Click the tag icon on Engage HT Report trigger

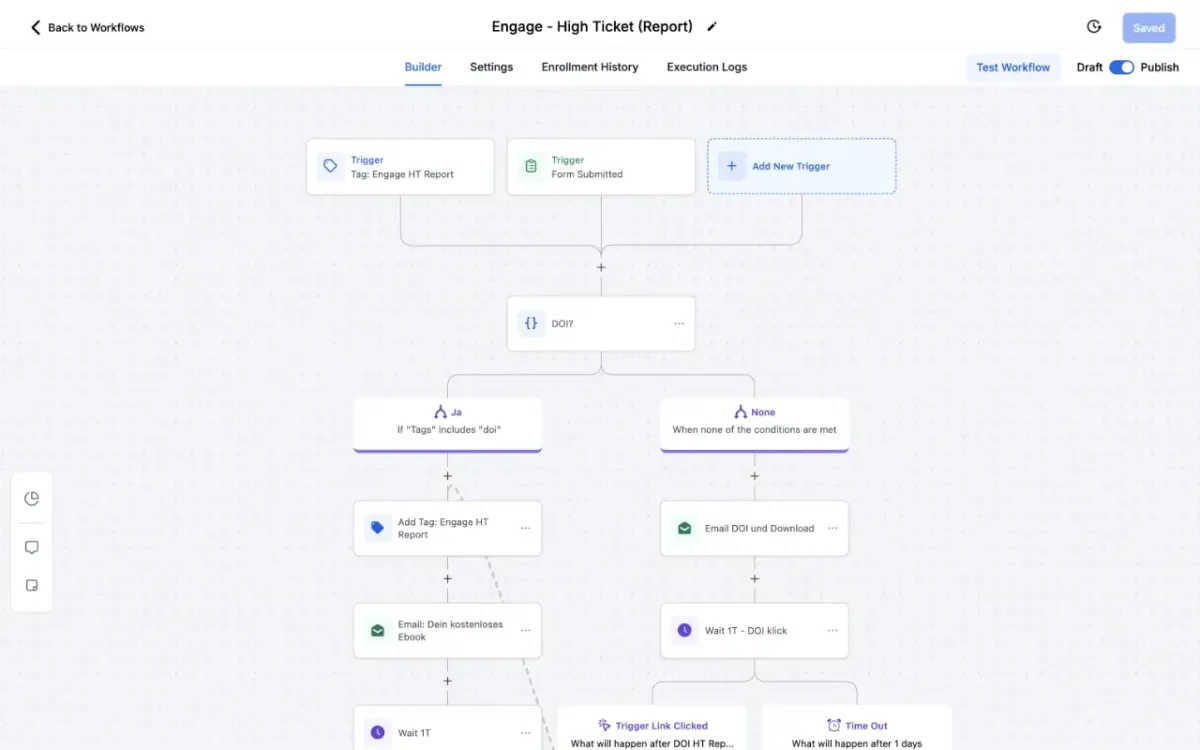pos(330,167)
